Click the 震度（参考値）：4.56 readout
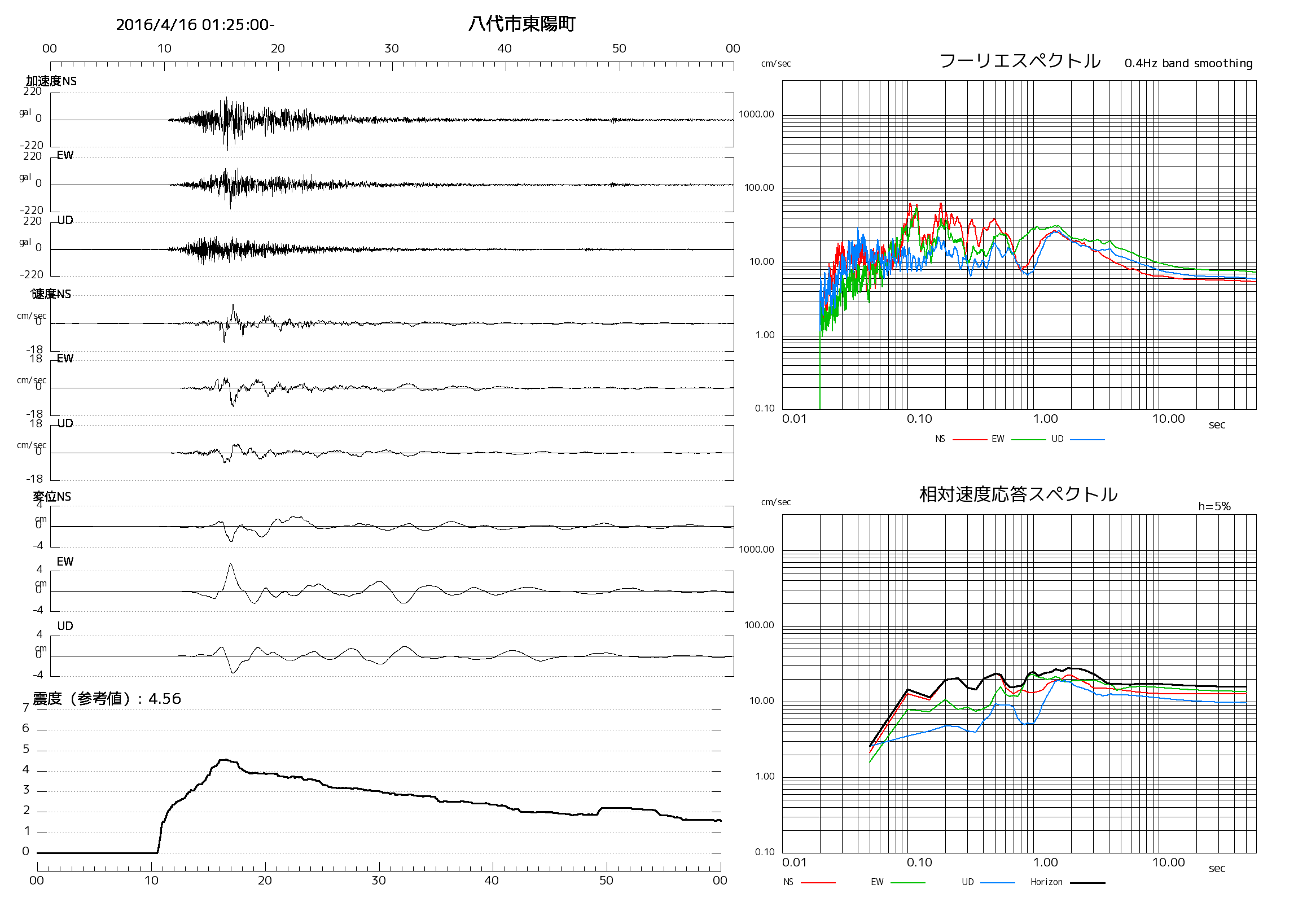The width and height of the screenshot is (1307, 924). (107, 699)
